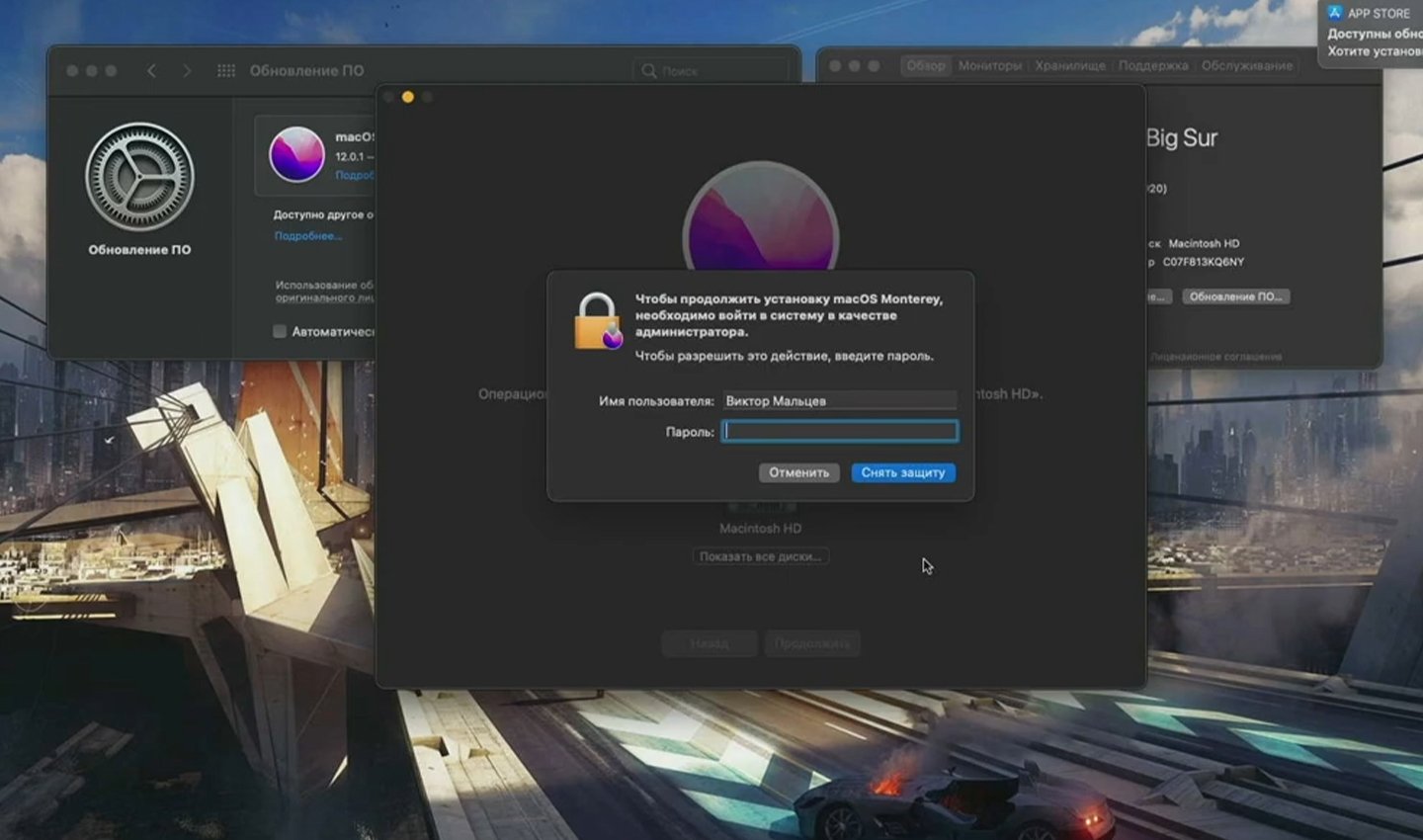
Task: Click the lock icon in the authentication dialog
Action: coord(598,321)
